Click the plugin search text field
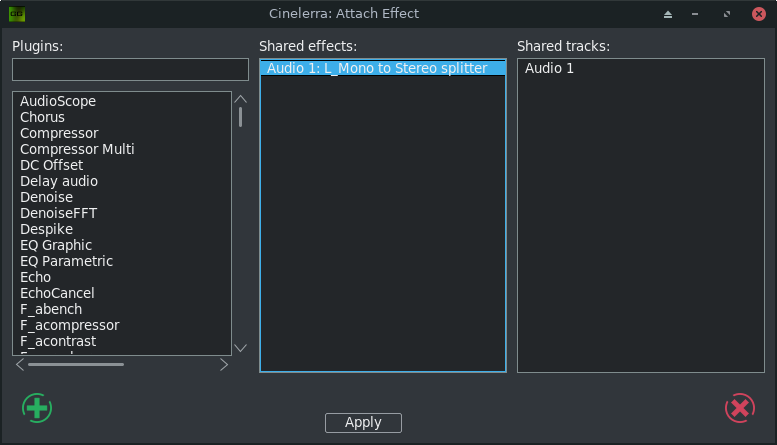The image size is (777, 445). point(130,69)
